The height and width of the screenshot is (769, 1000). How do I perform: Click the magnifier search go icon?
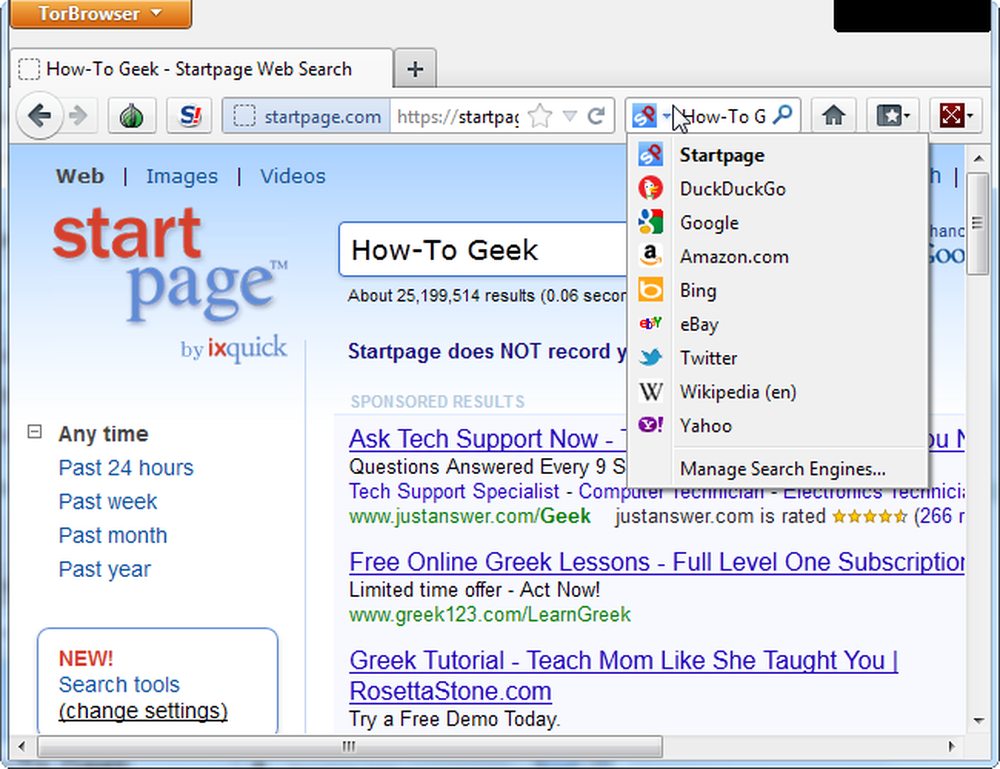pyautogui.click(x=783, y=115)
